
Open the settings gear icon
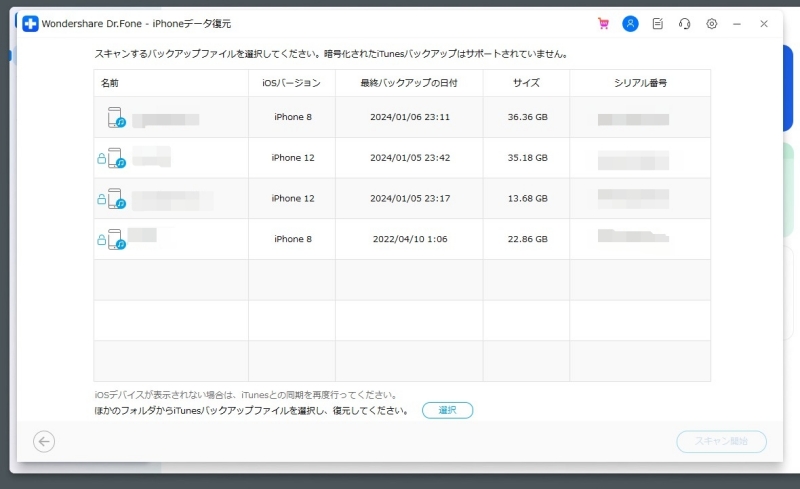712,23
